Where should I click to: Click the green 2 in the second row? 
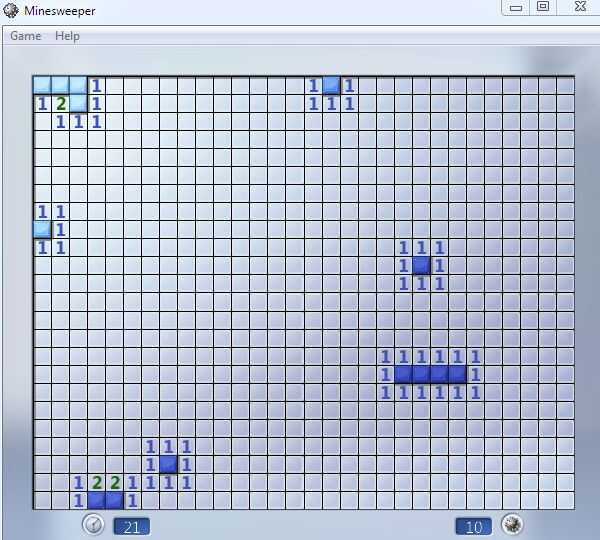(x=60, y=103)
